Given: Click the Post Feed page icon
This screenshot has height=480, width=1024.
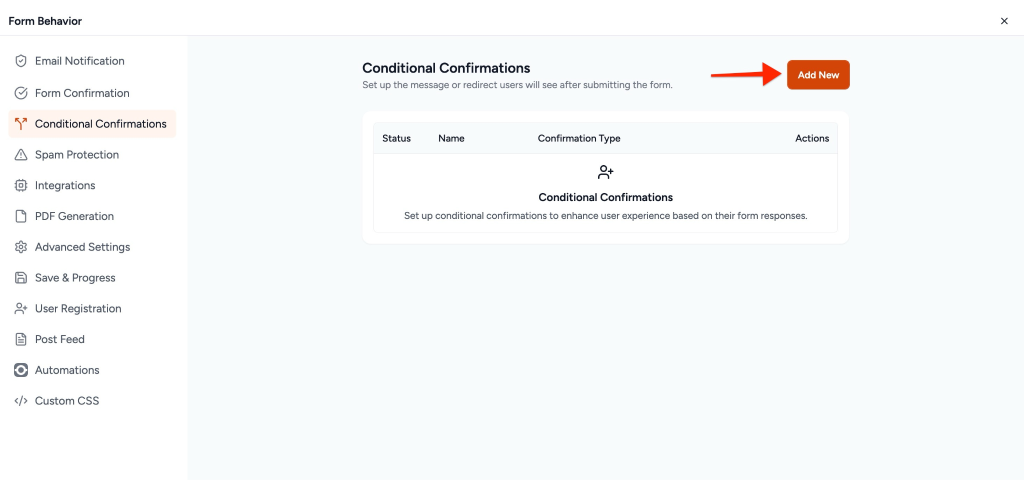Looking at the screenshot, I should click(x=21, y=340).
